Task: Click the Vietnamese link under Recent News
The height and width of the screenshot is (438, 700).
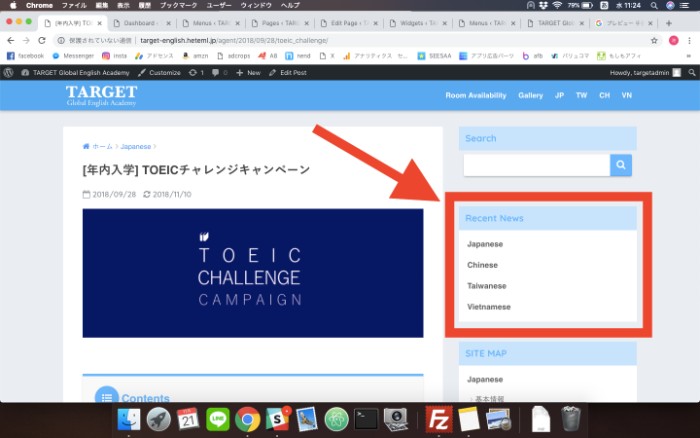Action: pos(488,307)
